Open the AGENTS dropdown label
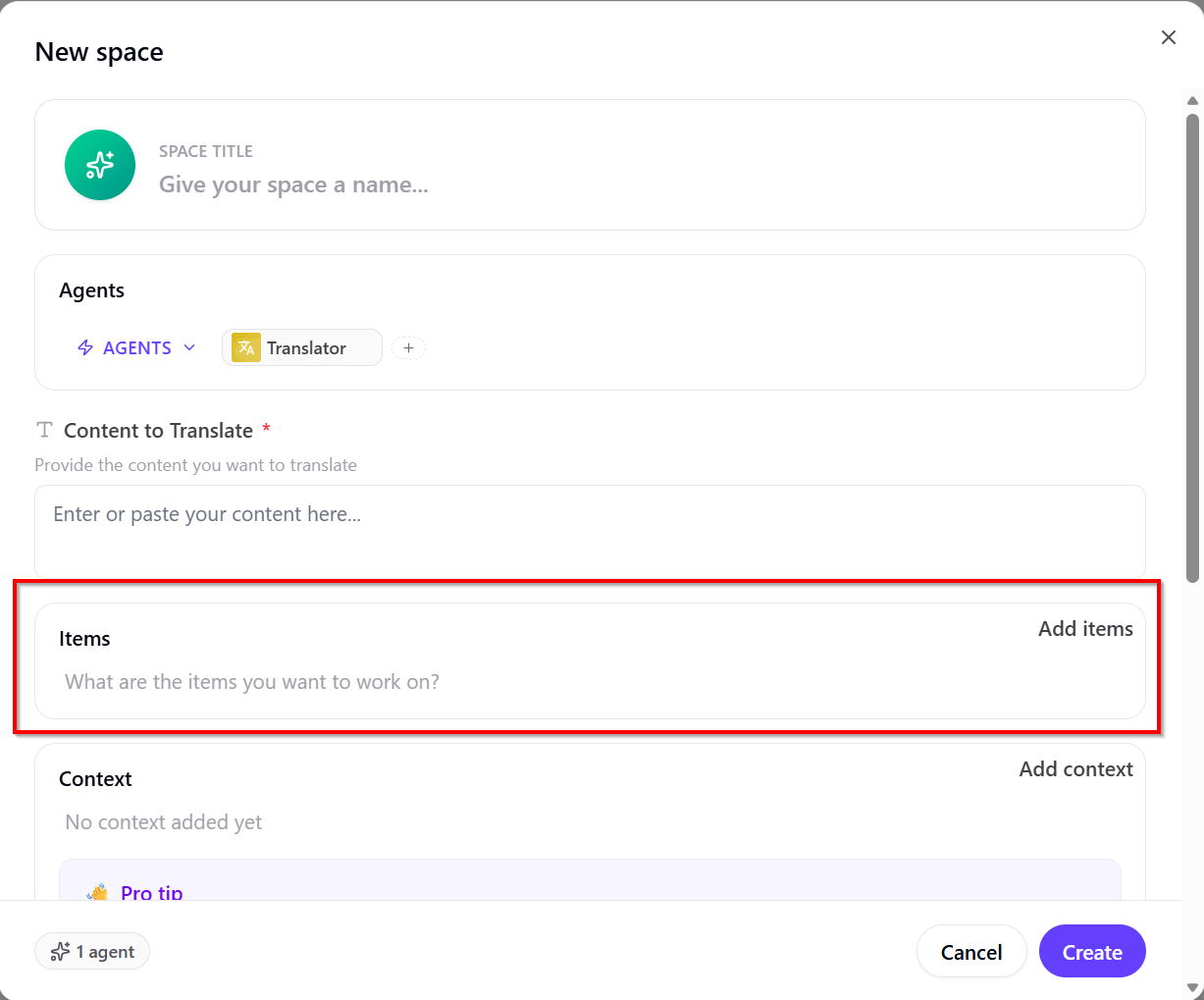The height and width of the screenshot is (1000, 1204). (137, 348)
